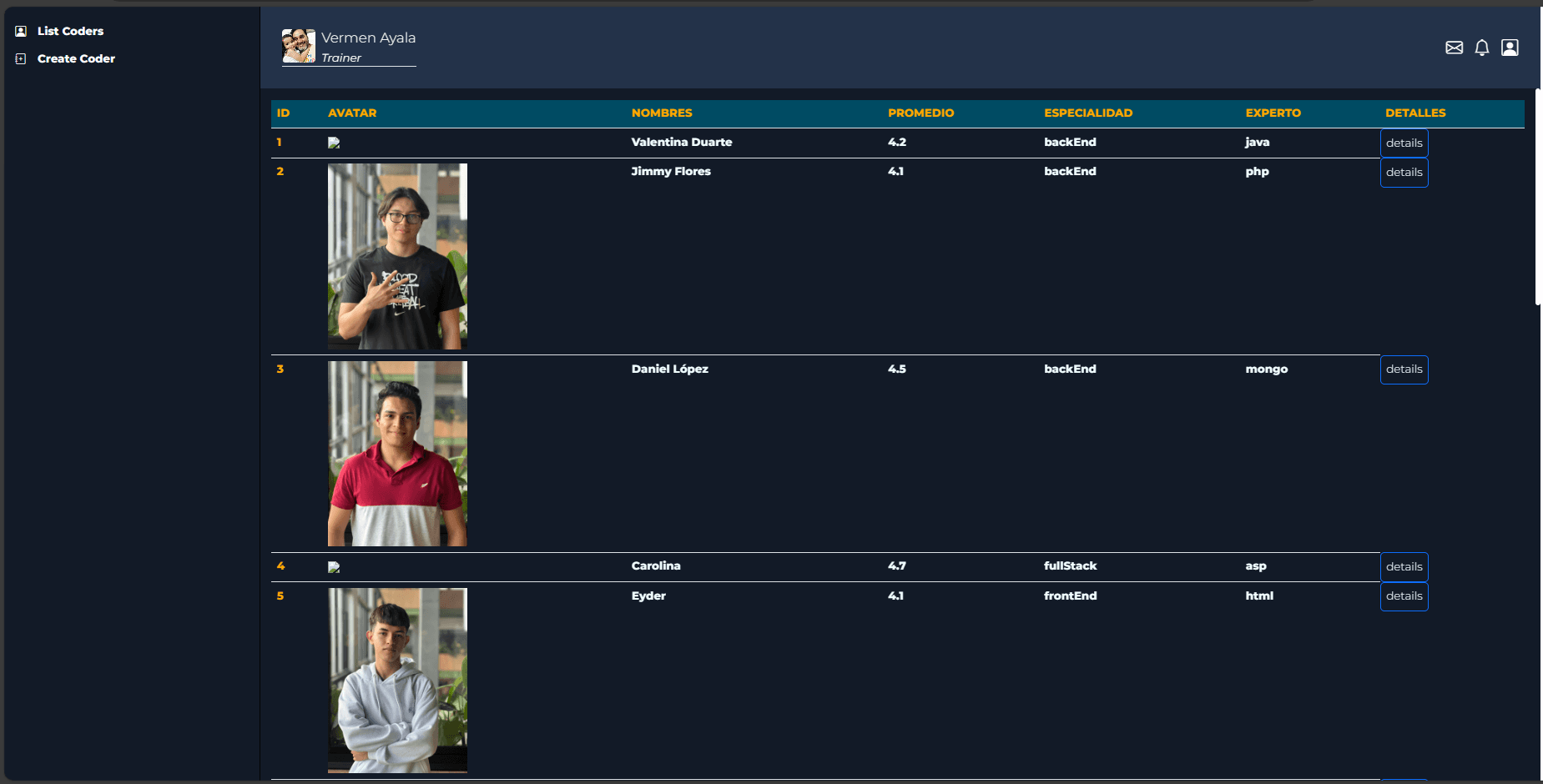
Task: Click Eyder's avatar photo
Action: pos(397,681)
